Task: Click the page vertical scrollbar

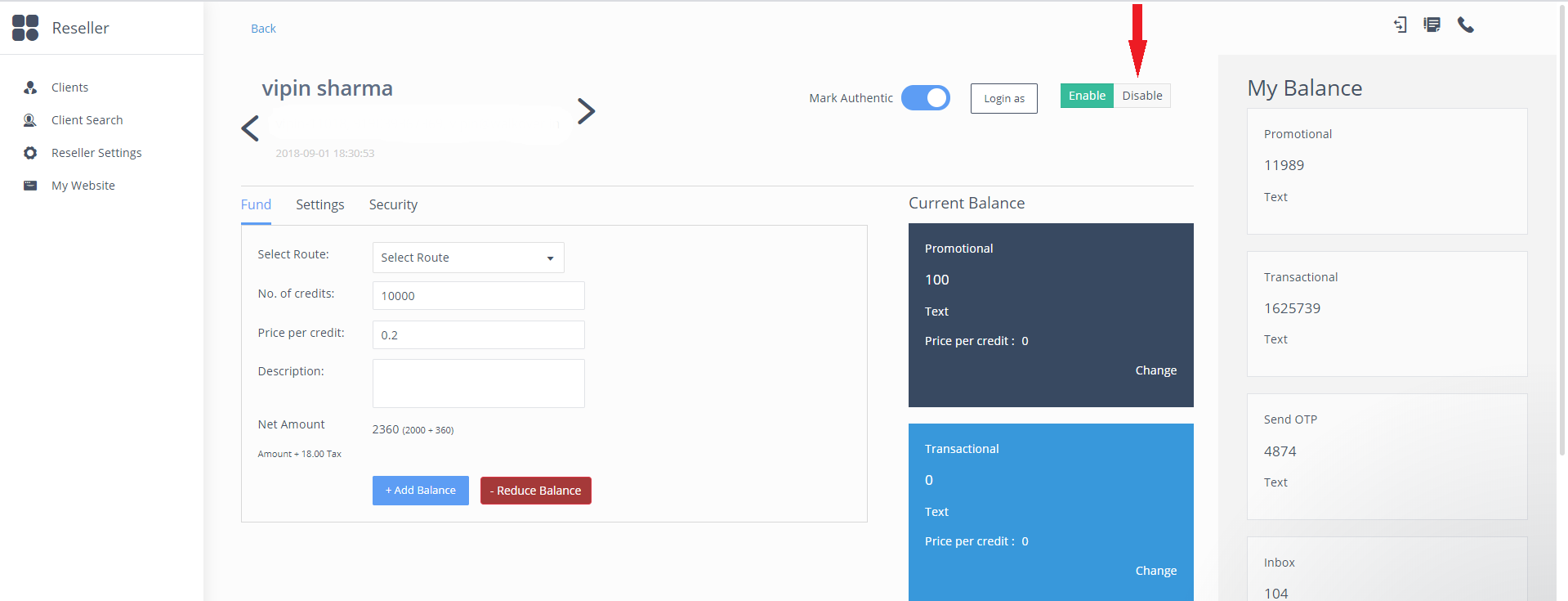Action: point(1562,229)
